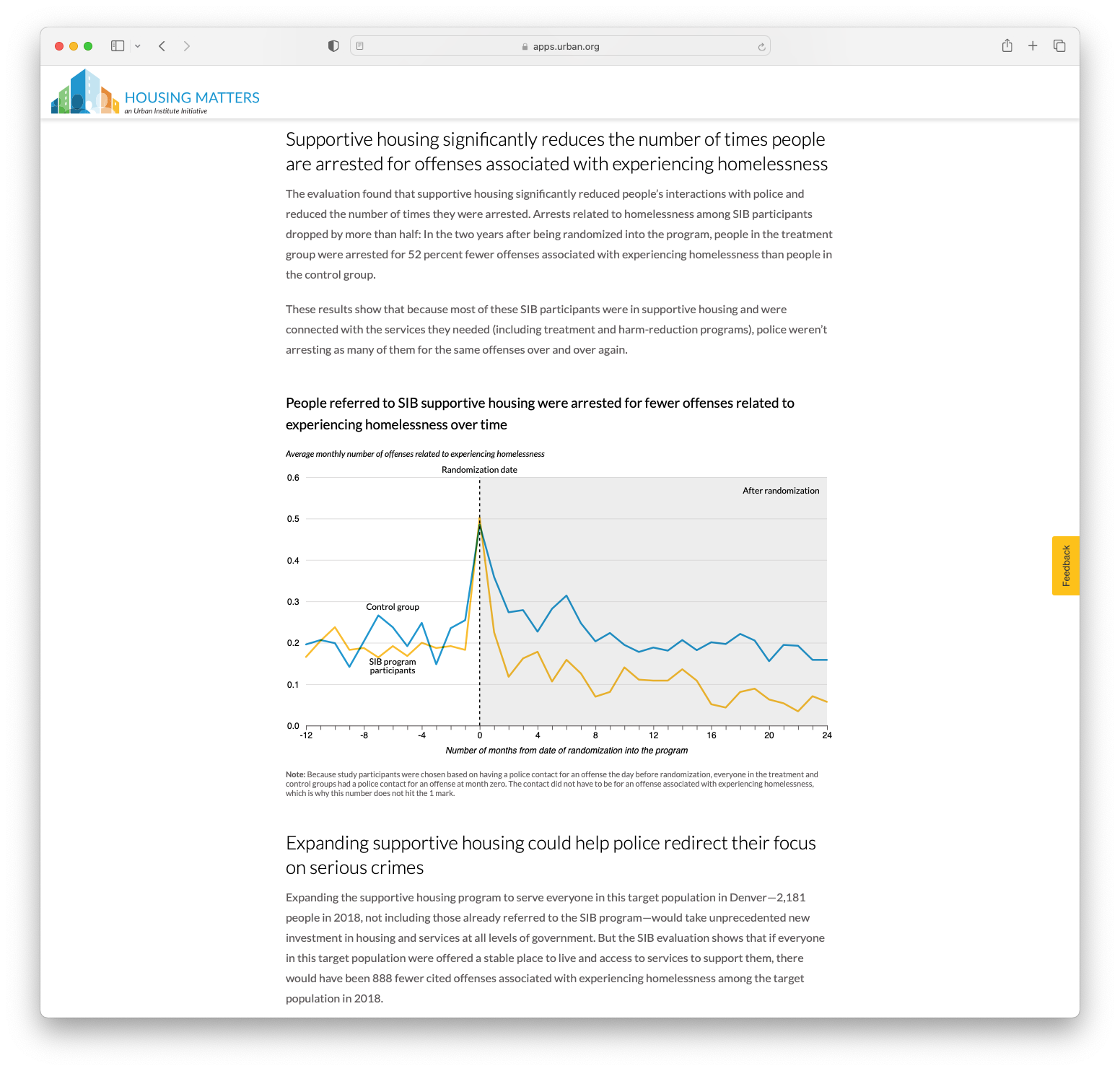This screenshot has width=1120, height=1071.
Task: Toggle the Safari sidebar icon
Action: [x=118, y=46]
